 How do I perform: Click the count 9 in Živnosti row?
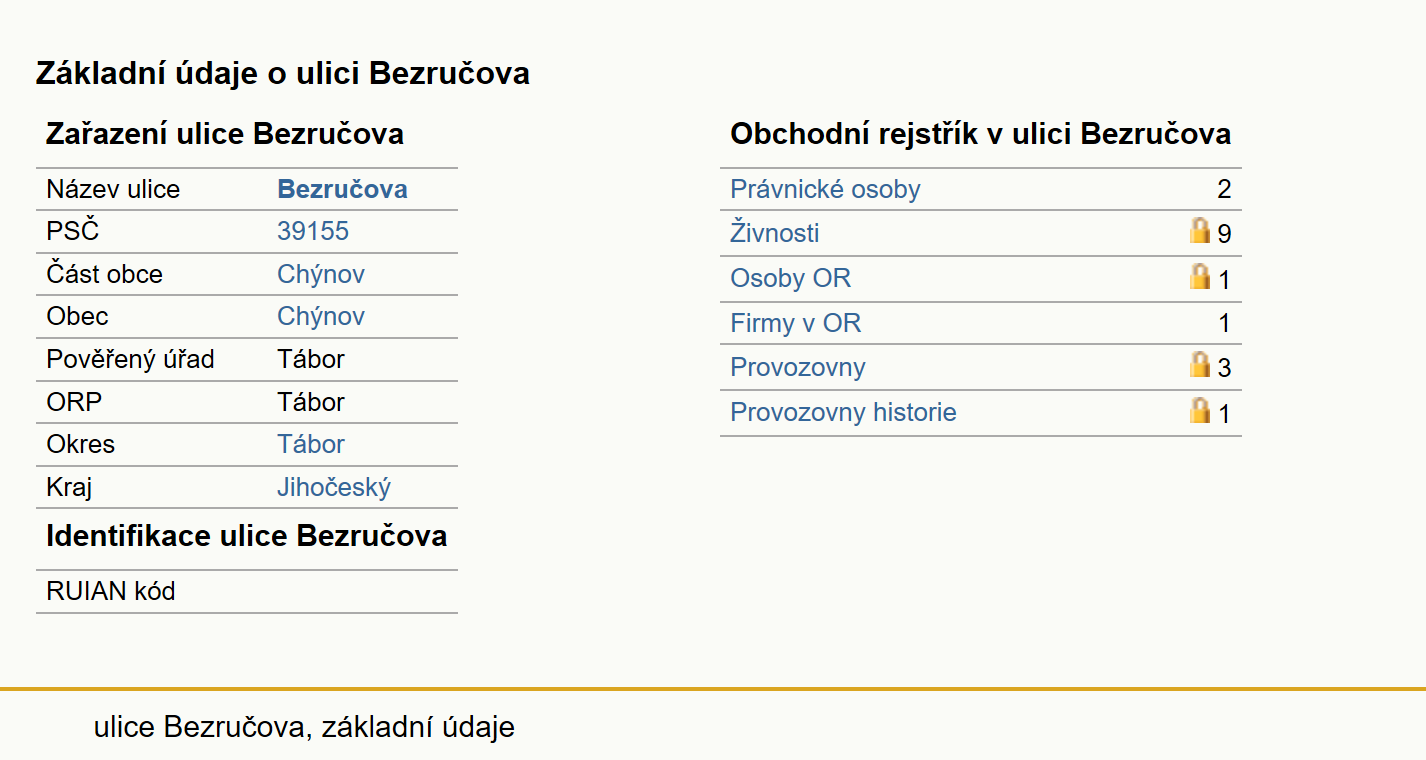pos(1224,234)
